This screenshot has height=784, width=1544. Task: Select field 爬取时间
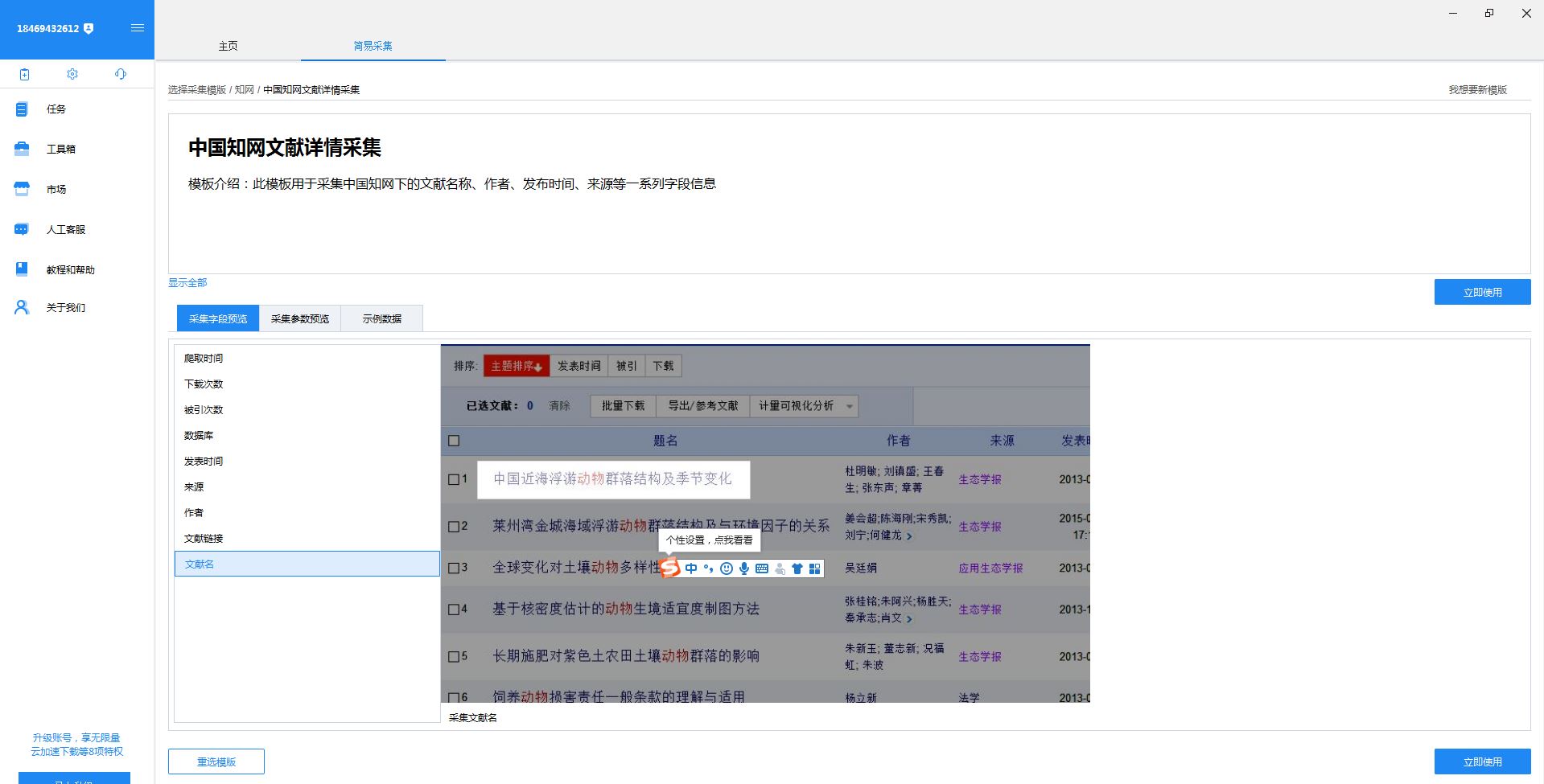coord(307,358)
